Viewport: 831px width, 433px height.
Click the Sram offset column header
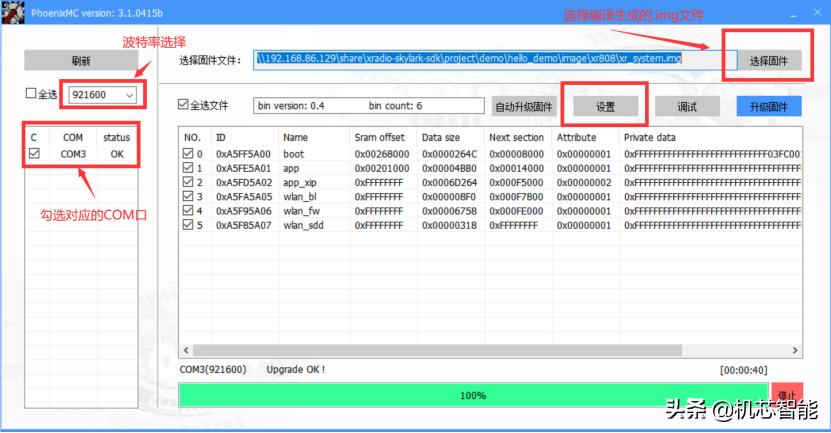(379, 138)
